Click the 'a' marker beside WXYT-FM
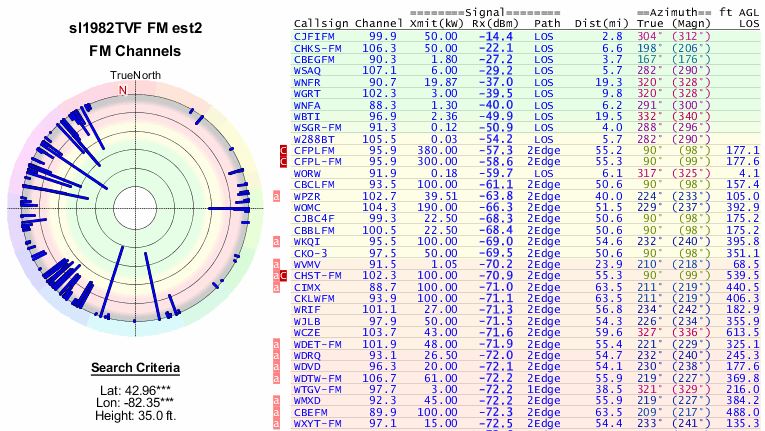765x431 pixels. (x=278, y=424)
